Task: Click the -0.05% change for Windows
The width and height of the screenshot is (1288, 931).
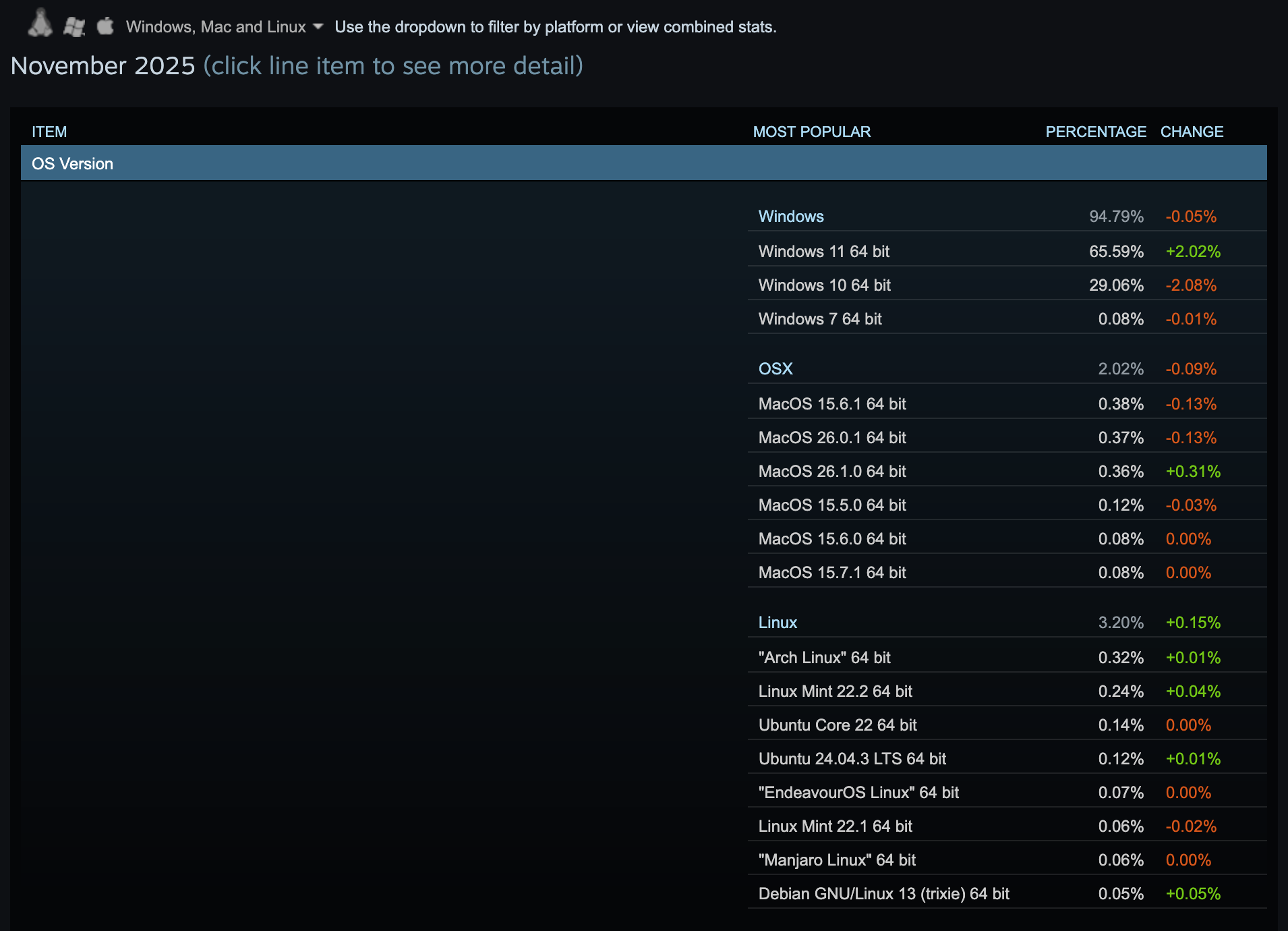Action: (x=1191, y=217)
